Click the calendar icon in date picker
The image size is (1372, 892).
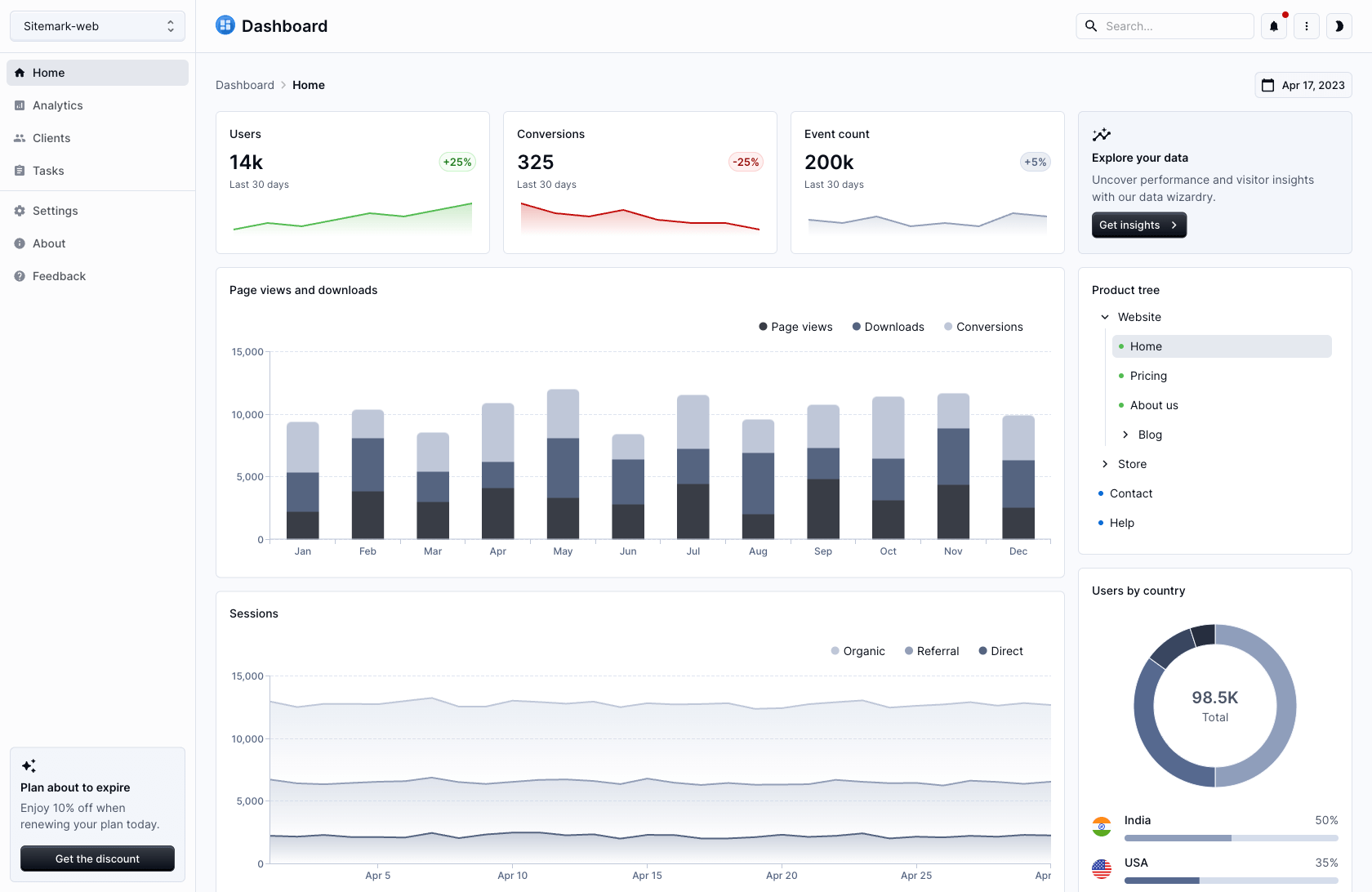click(x=1267, y=85)
